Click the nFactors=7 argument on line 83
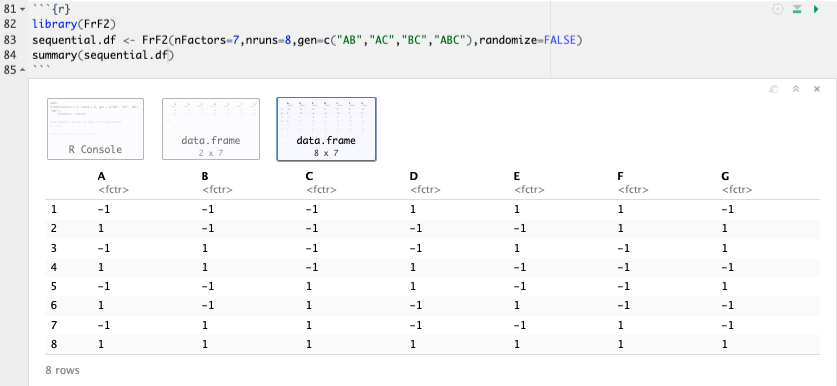The height and width of the screenshot is (386, 837). click(207, 40)
